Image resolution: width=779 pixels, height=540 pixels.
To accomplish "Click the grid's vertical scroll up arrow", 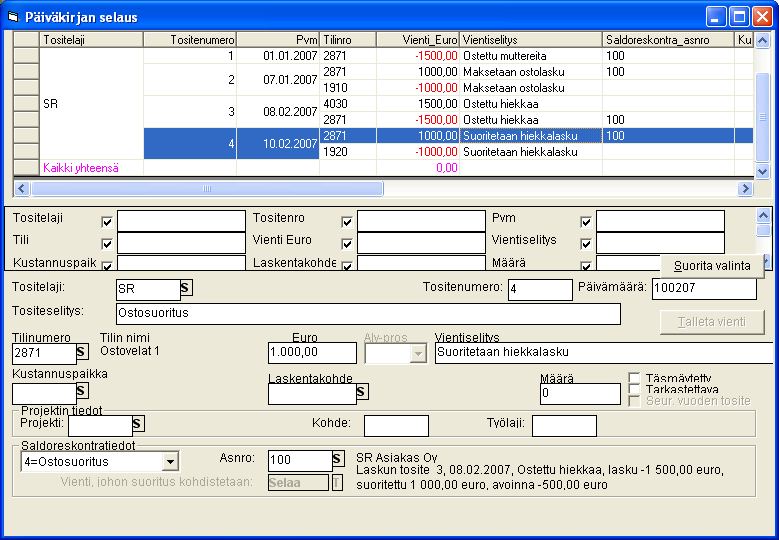I will (x=763, y=40).
